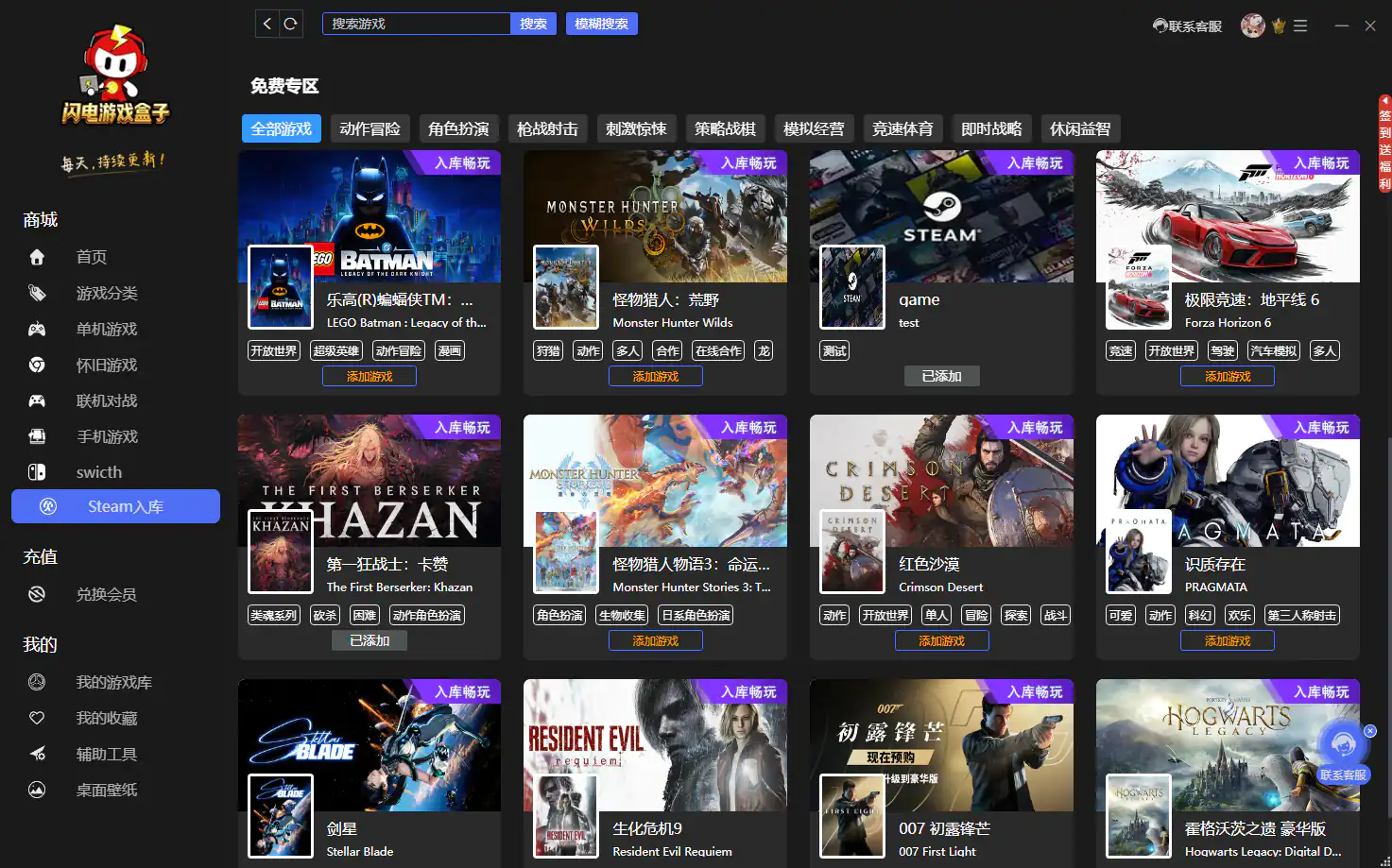Open the LEGO Batman cover thumbnail
Screen dimensions: 1392x868
pos(281,287)
